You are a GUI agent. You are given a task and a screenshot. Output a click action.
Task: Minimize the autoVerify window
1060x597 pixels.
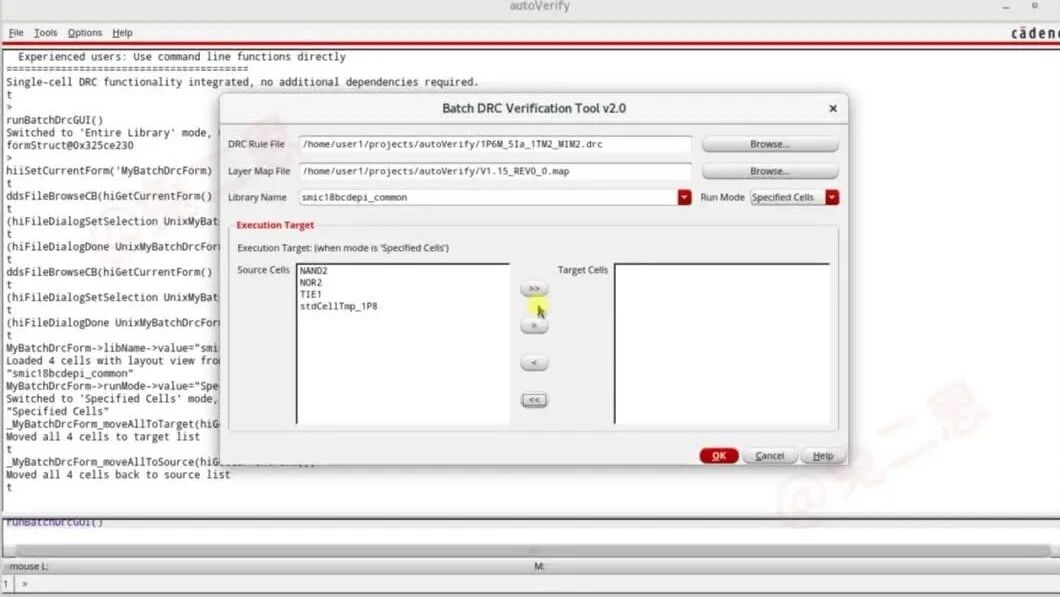(1006, 7)
